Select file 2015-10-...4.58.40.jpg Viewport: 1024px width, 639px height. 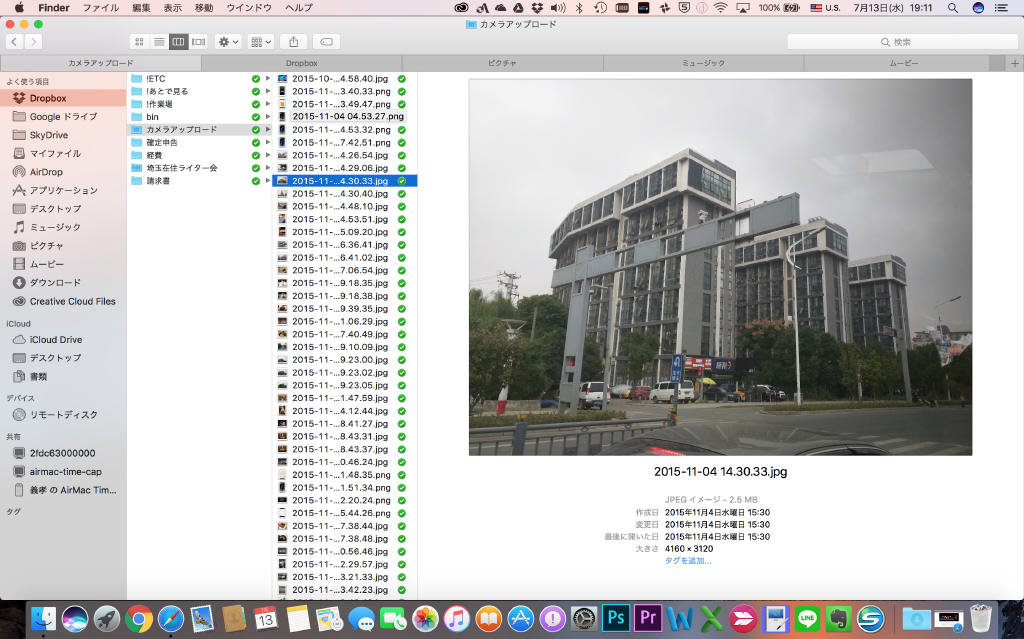coord(345,78)
